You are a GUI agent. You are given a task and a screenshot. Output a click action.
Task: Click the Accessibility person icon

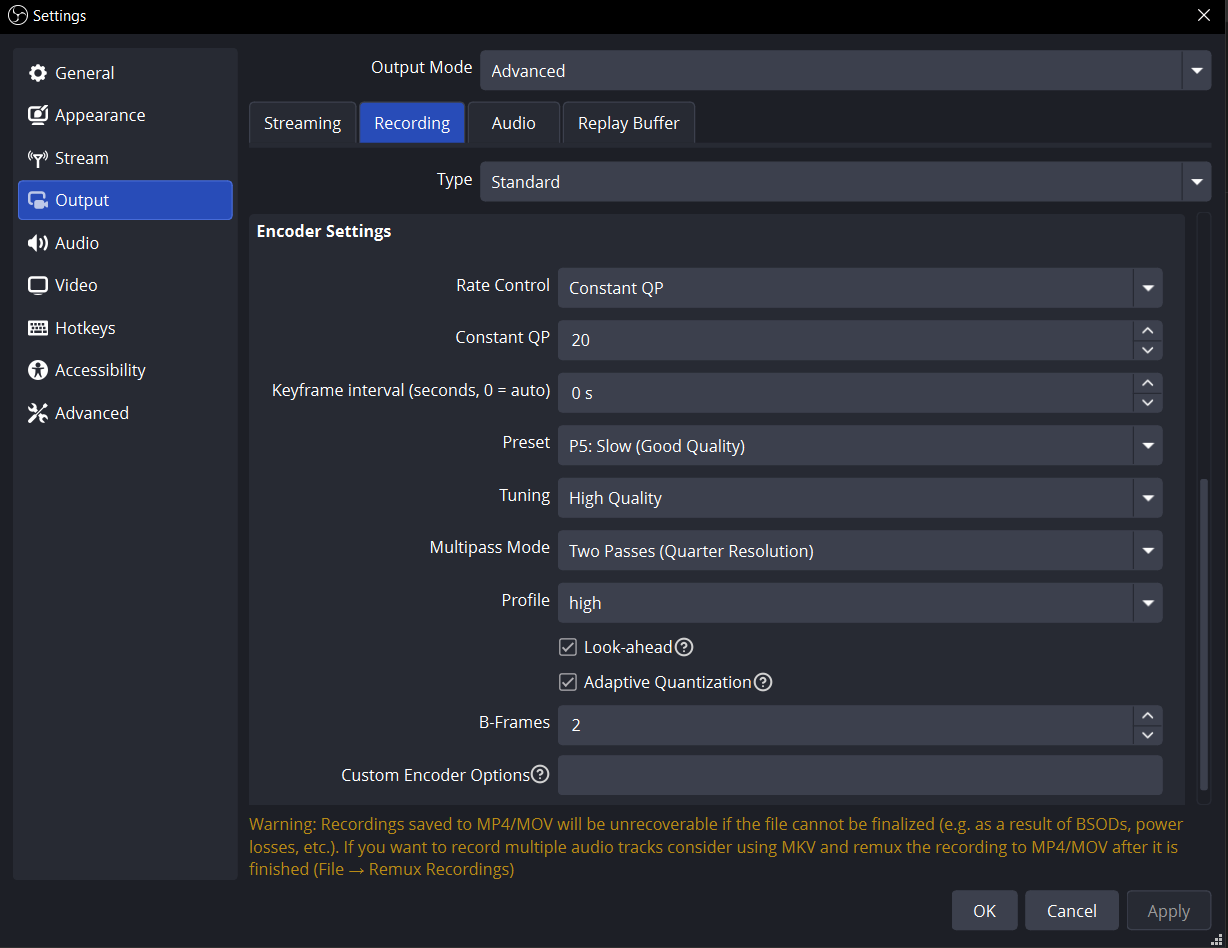38,370
